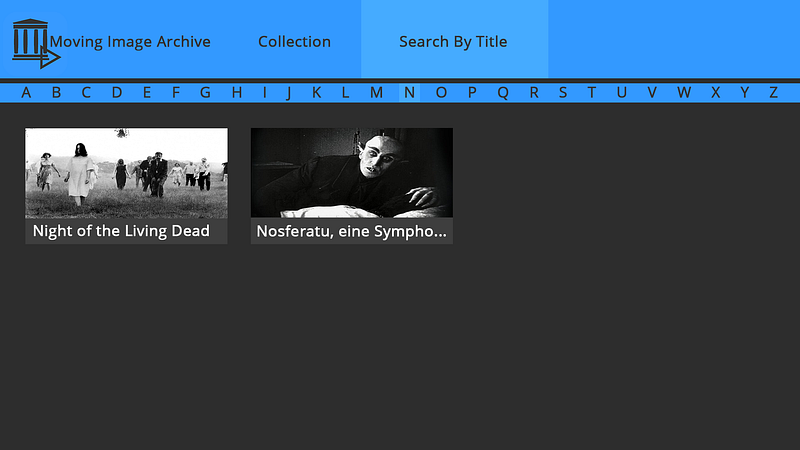Filter titles by letter Z
This screenshot has width=800, height=450.
coord(773,92)
